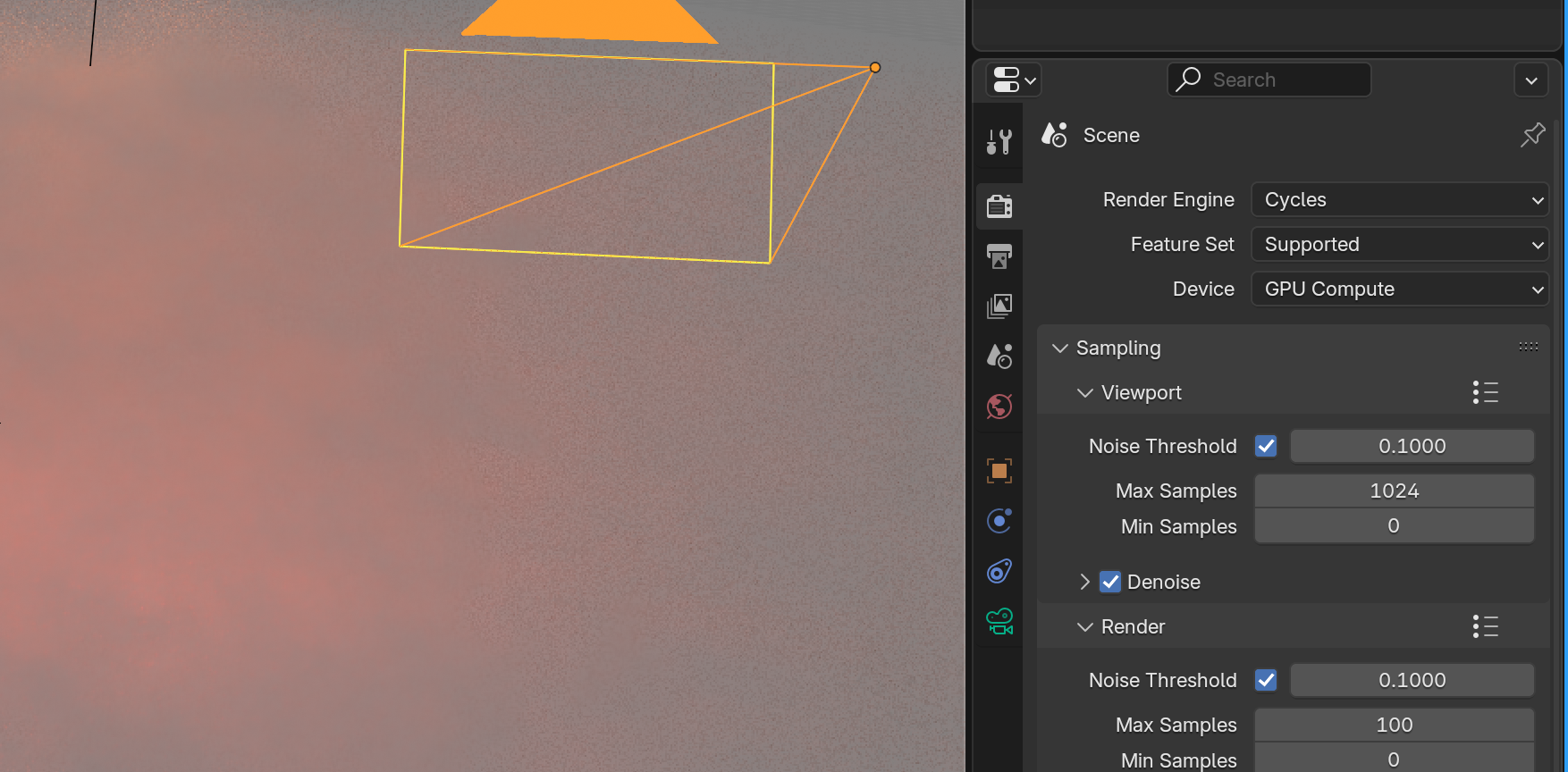
Task: Open the Physics properties tab
Action: pos(999,521)
